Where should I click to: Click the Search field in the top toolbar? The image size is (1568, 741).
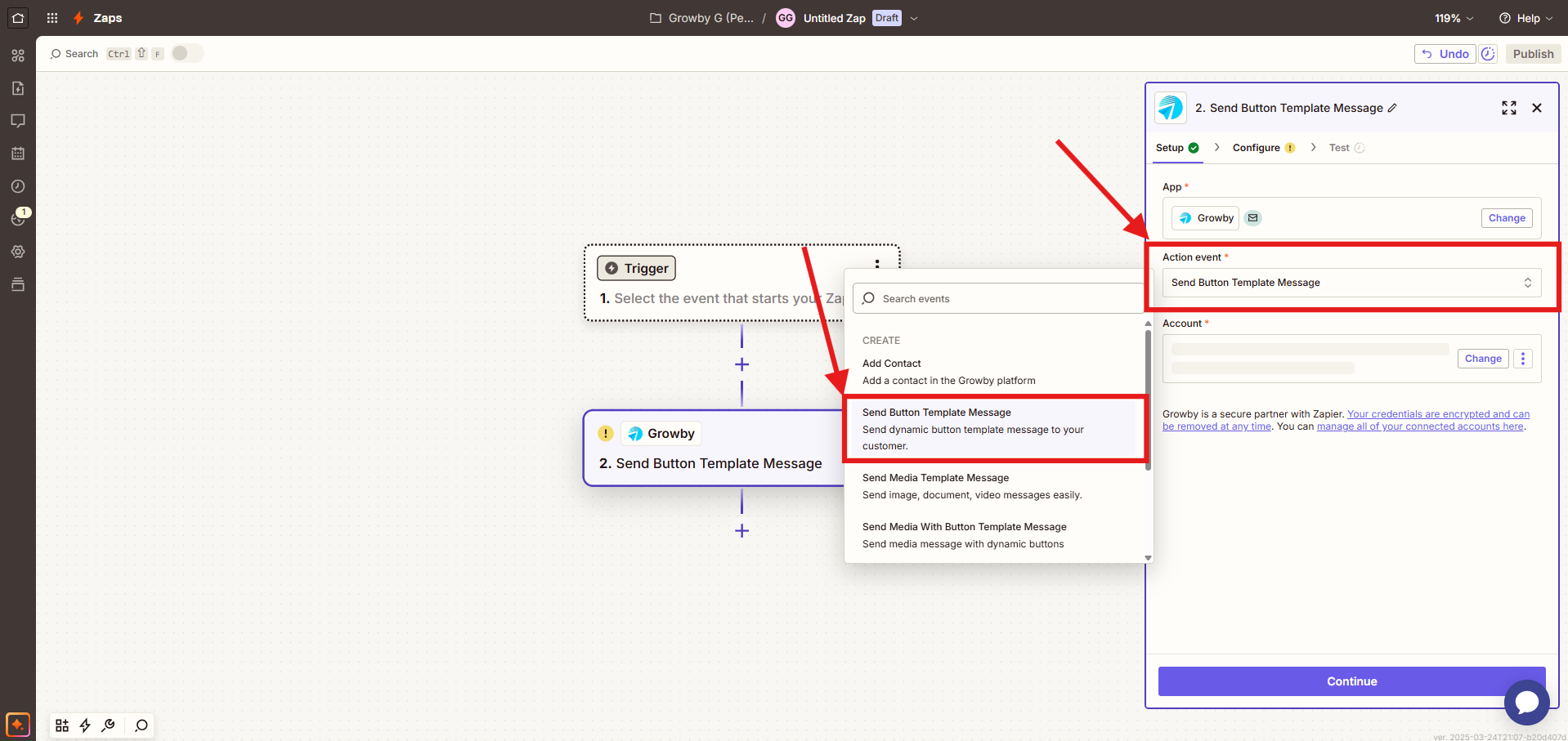74,54
